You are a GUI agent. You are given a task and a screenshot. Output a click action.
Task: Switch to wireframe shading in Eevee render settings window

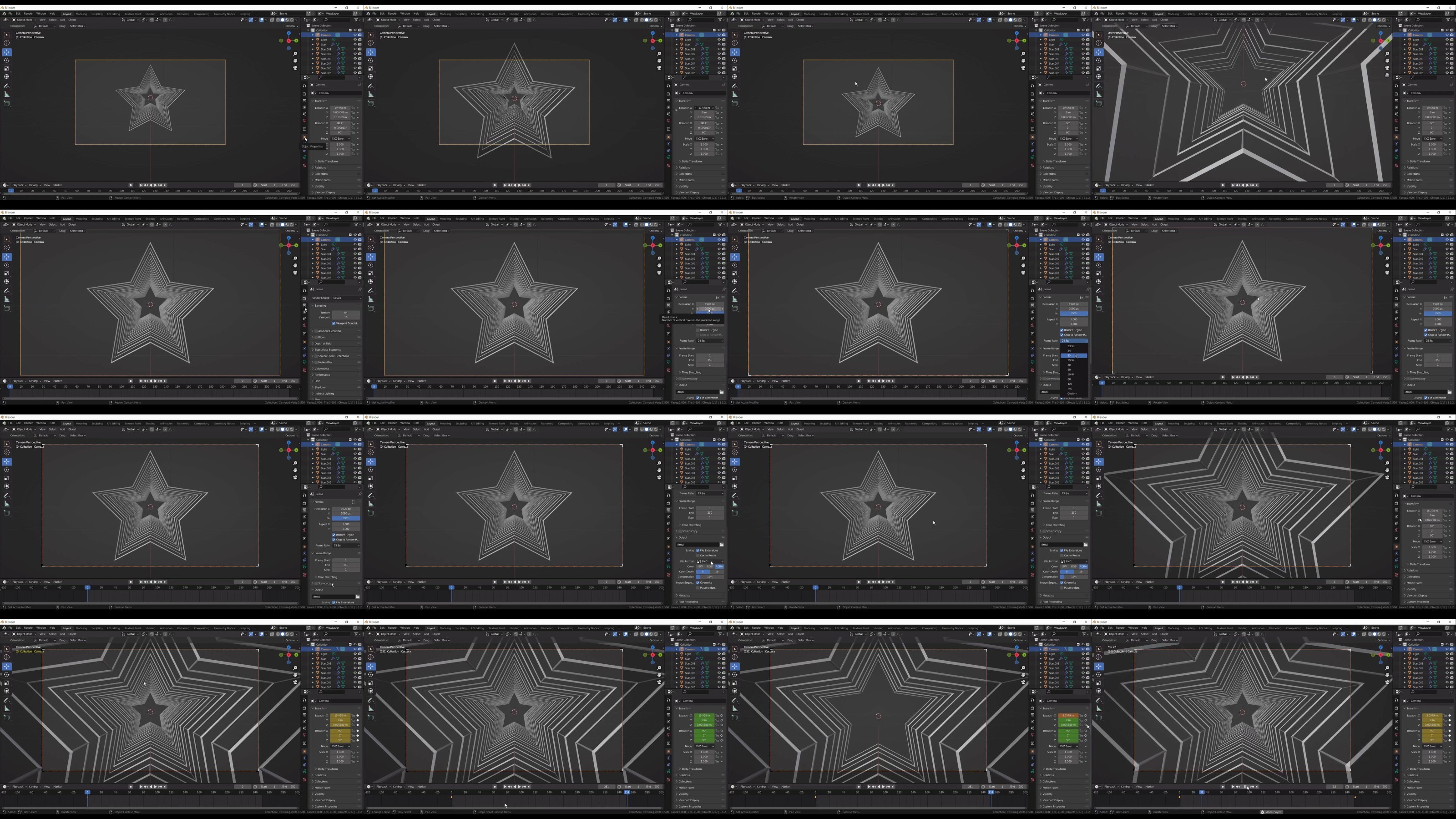(278, 224)
